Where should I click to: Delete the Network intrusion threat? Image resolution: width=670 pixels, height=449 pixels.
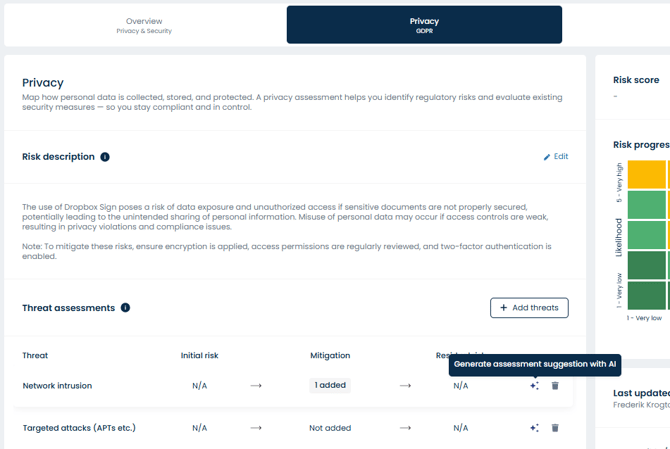[555, 386]
